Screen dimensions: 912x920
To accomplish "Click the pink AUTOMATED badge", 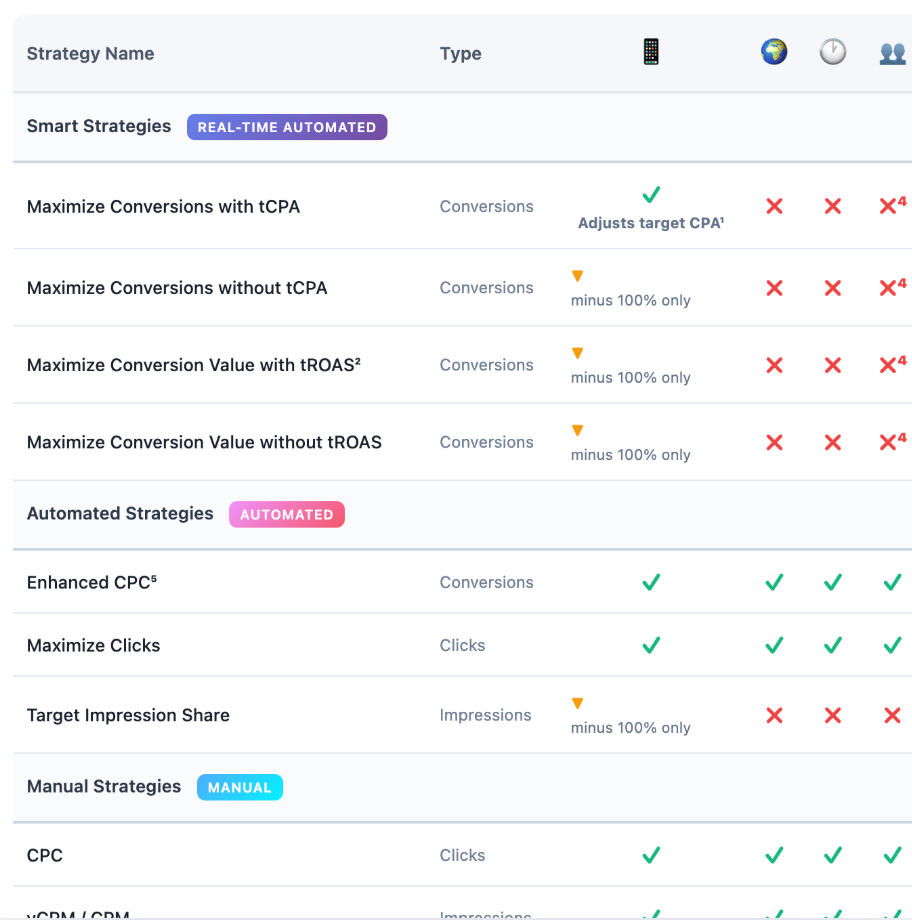I will point(287,514).
